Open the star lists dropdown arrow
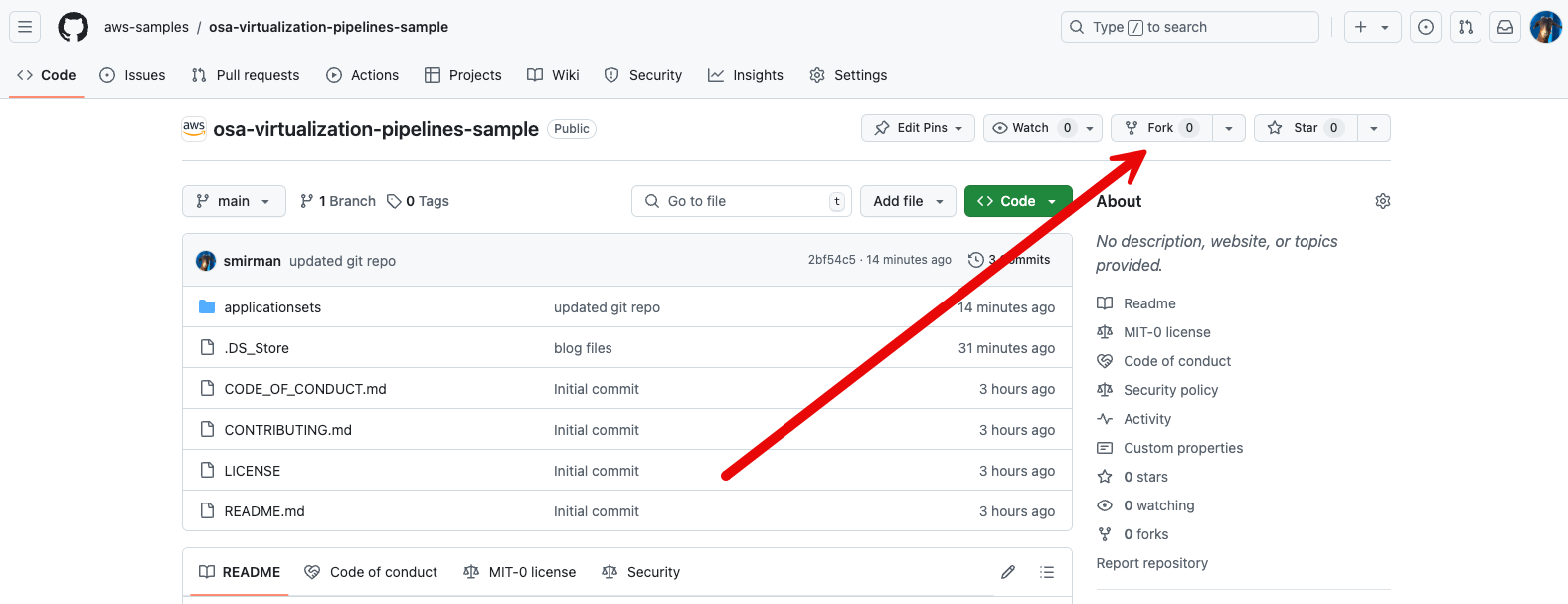This screenshot has height=604, width=1568. [1374, 128]
